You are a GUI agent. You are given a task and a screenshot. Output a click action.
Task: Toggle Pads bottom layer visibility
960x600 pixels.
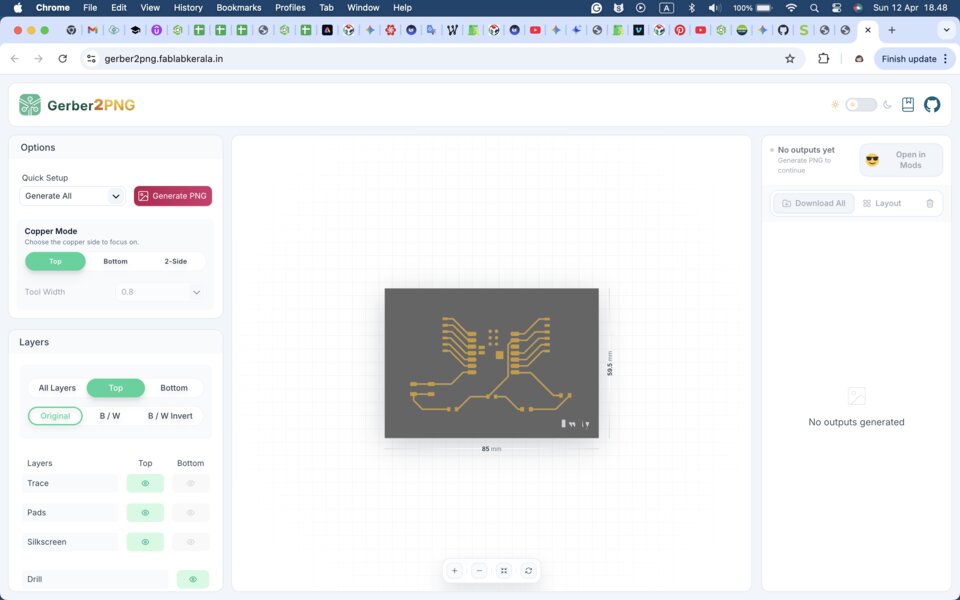click(190, 512)
